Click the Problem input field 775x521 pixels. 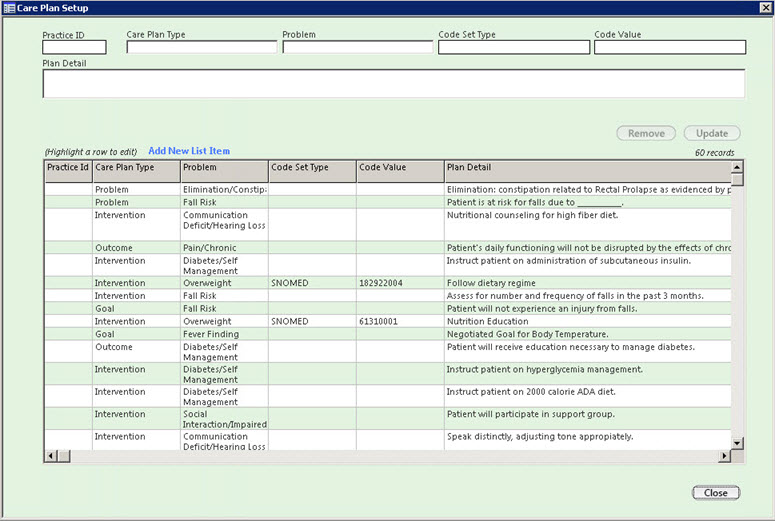(357, 47)
